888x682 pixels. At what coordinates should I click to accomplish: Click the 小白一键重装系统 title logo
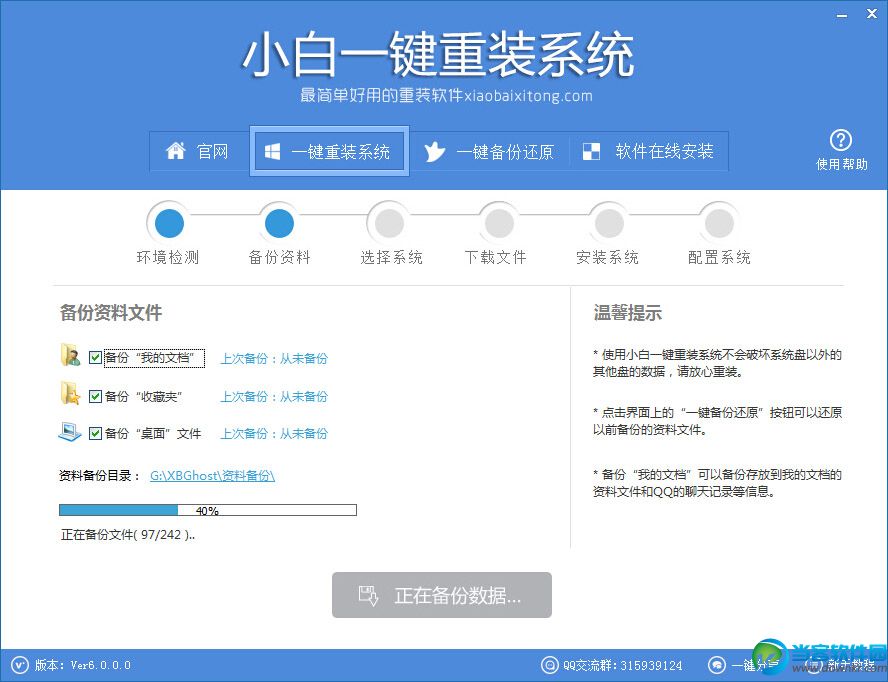click(x=438, y=55)
